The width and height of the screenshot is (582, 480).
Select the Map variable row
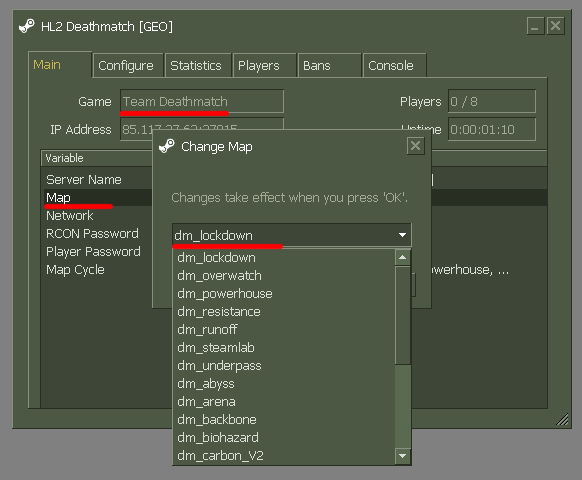pos(98,197)
